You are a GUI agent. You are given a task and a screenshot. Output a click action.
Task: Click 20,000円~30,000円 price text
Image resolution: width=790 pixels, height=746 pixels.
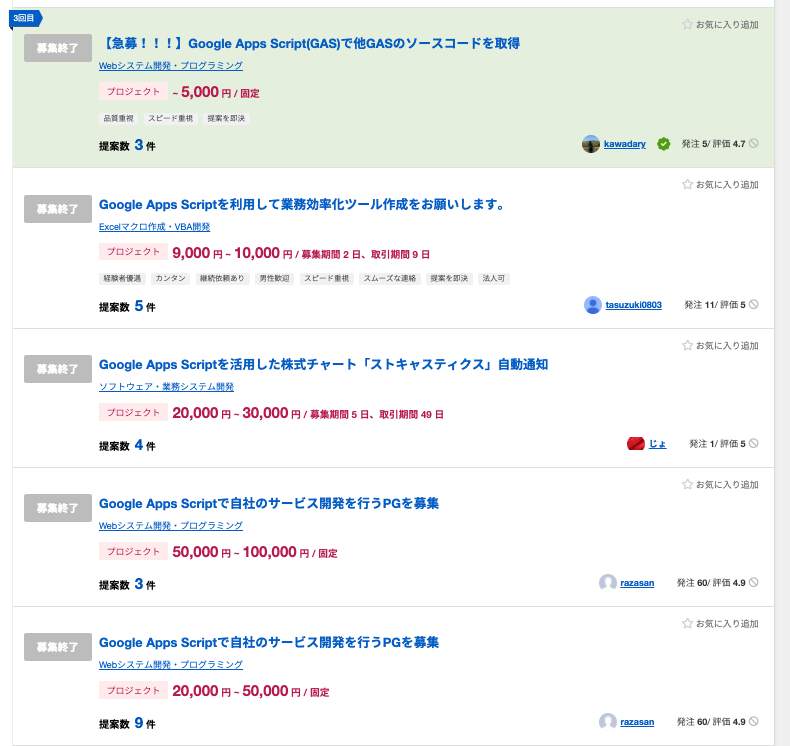(x=237, y=413)
